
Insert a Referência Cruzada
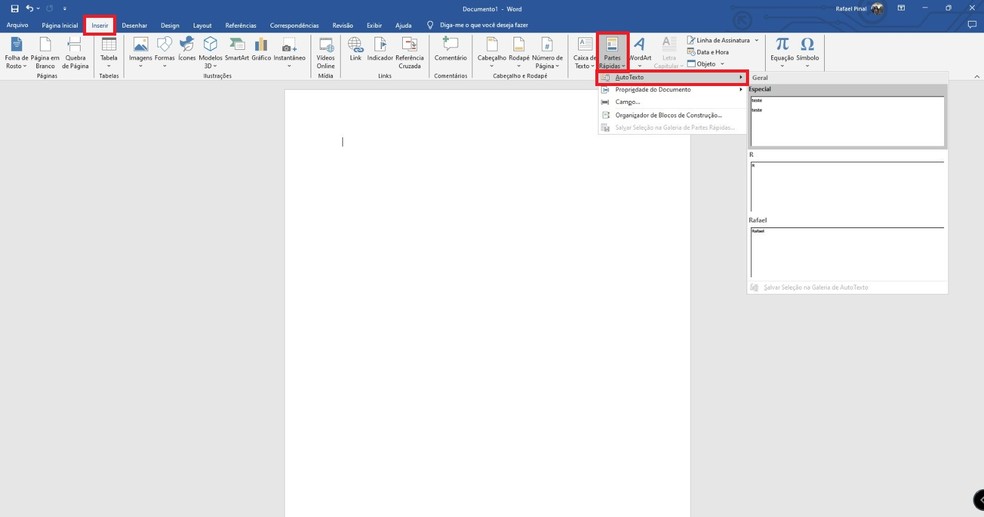pos(409,53)
